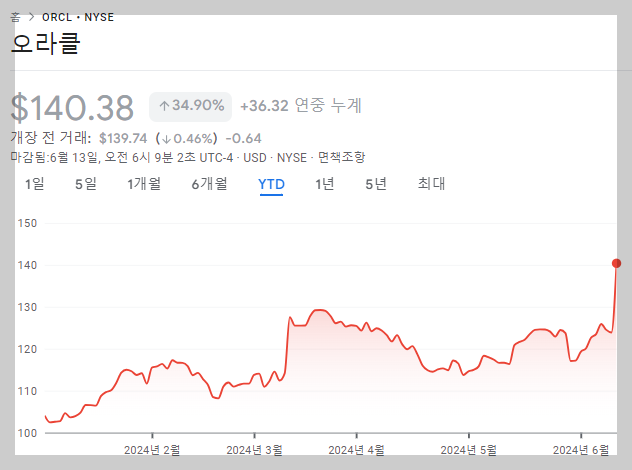This screenshot has height=470, width=632.
Task: Click the 오라클 company title
Action: point(46,43)
